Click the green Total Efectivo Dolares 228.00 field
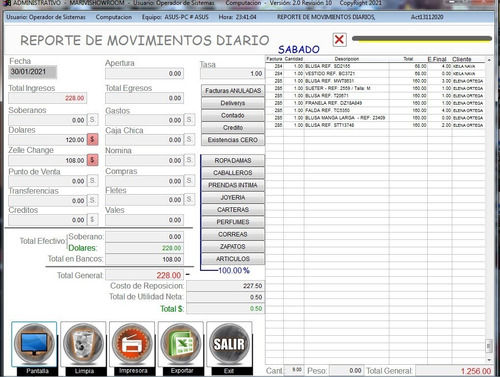The width and height of the screenshot is (500, 377). pyautogui.click(x=144, y=248)
